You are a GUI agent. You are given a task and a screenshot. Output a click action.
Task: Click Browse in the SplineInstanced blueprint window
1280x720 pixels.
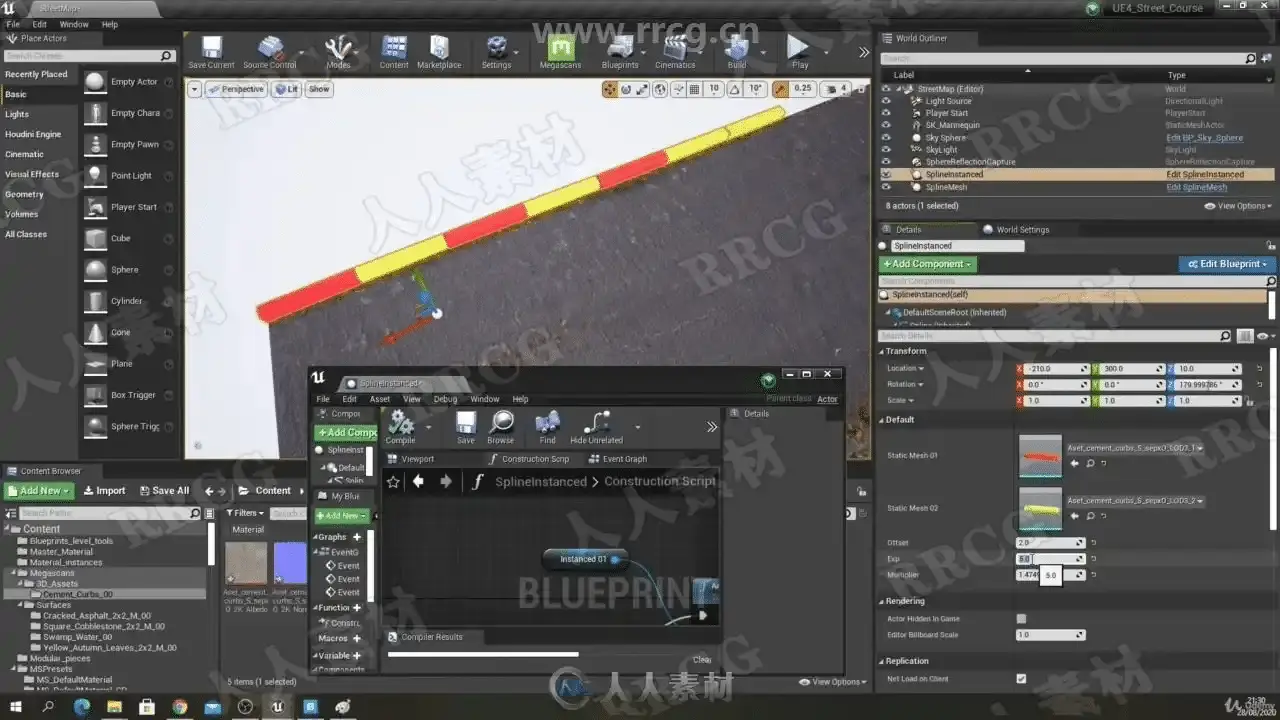click(x=501, y=427)
